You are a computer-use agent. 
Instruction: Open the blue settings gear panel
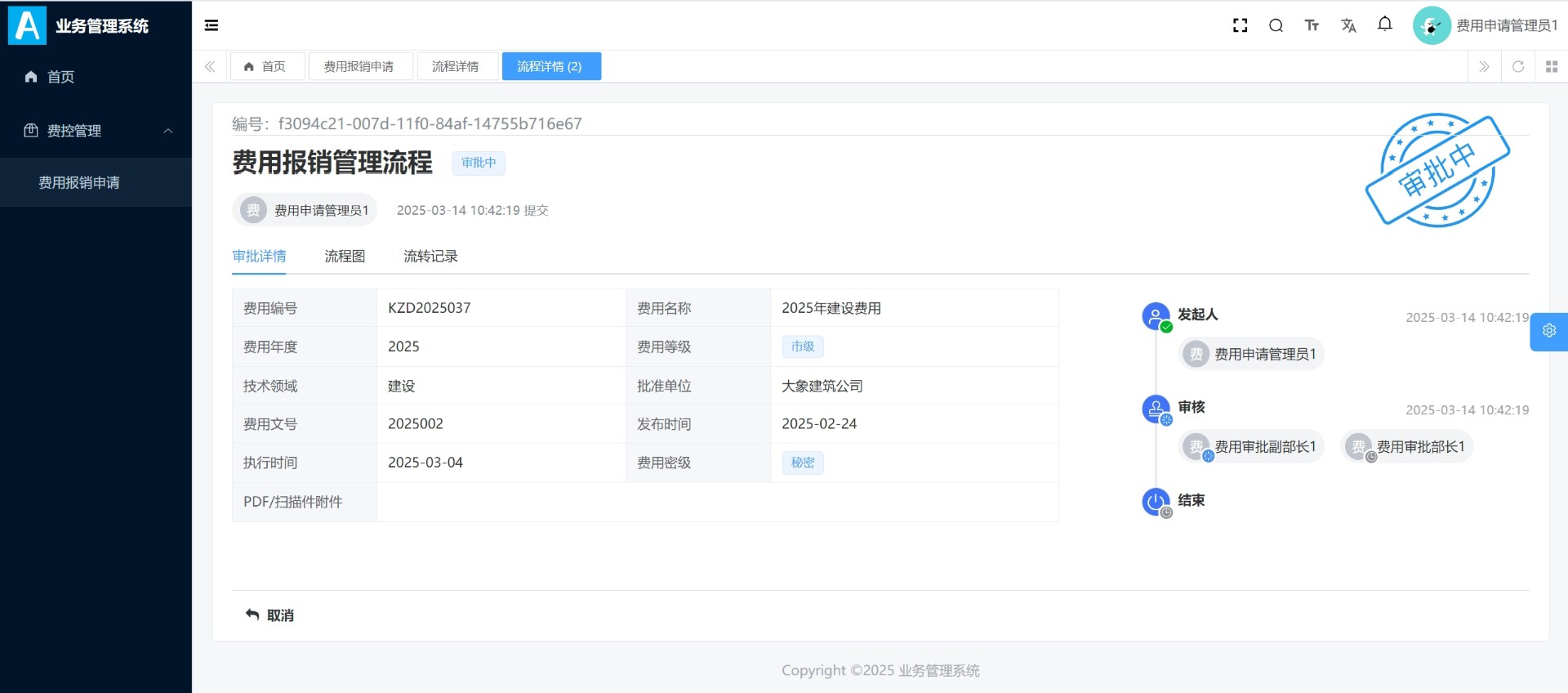point(1548,331)
